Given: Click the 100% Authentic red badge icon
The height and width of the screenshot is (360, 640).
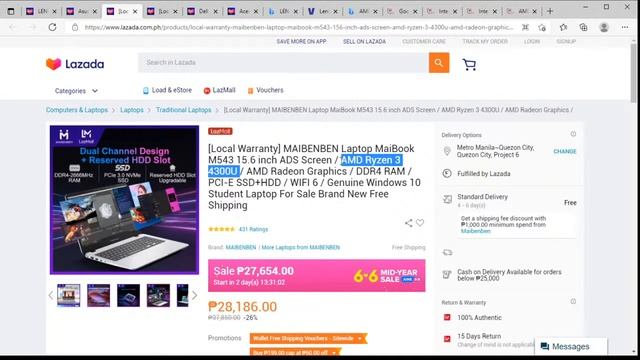Looking at the screenshot, I should pyautogui.click(x=447, y=317).
